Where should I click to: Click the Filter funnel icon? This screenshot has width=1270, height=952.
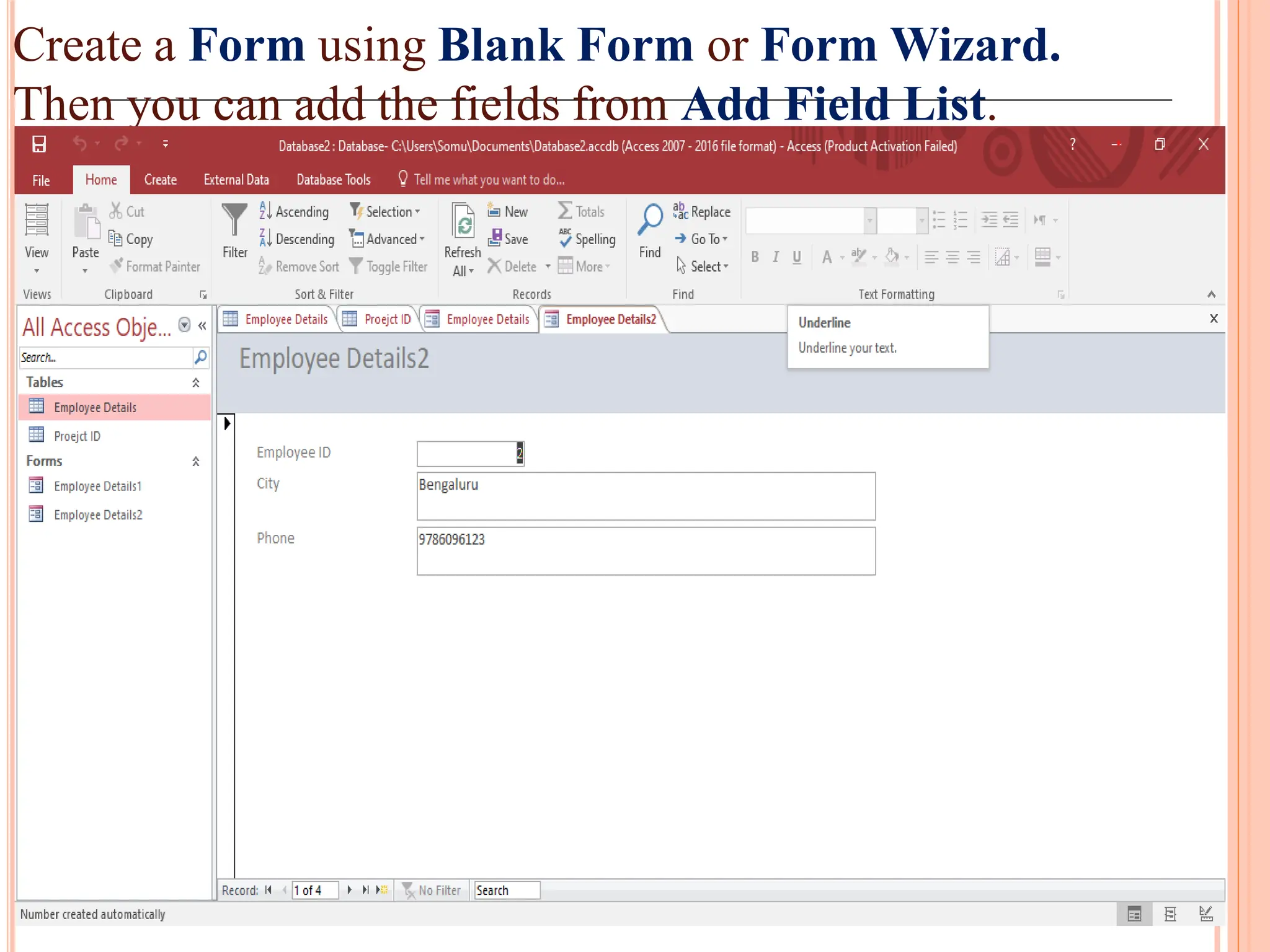(234, 221)
